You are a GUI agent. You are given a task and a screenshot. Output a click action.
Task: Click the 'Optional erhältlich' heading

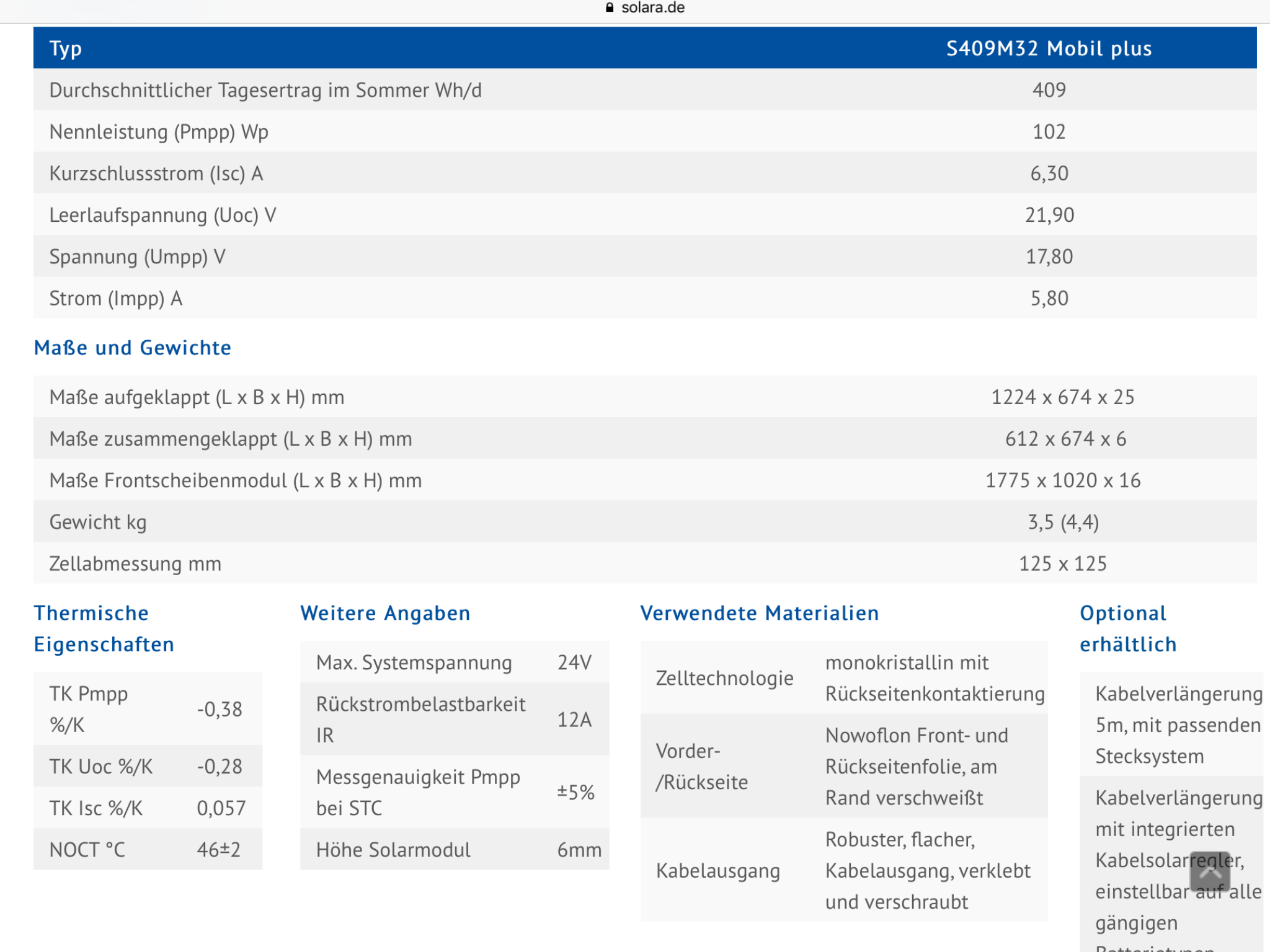[x=1129, y=628]
